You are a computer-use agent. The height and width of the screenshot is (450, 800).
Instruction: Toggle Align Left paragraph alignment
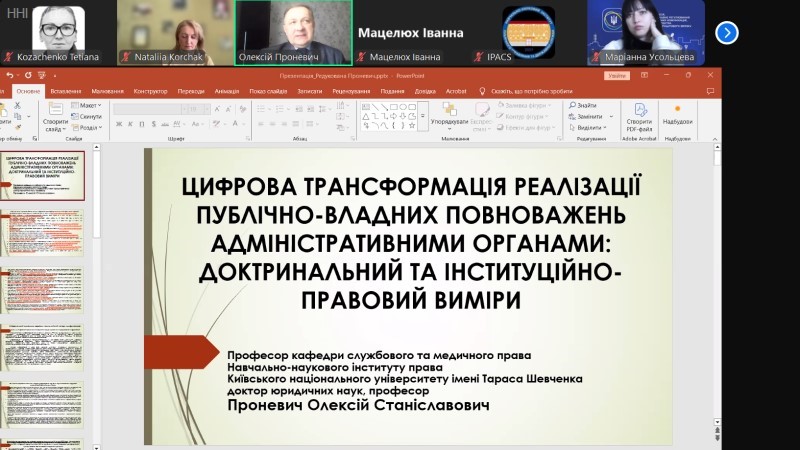(261, 124)
